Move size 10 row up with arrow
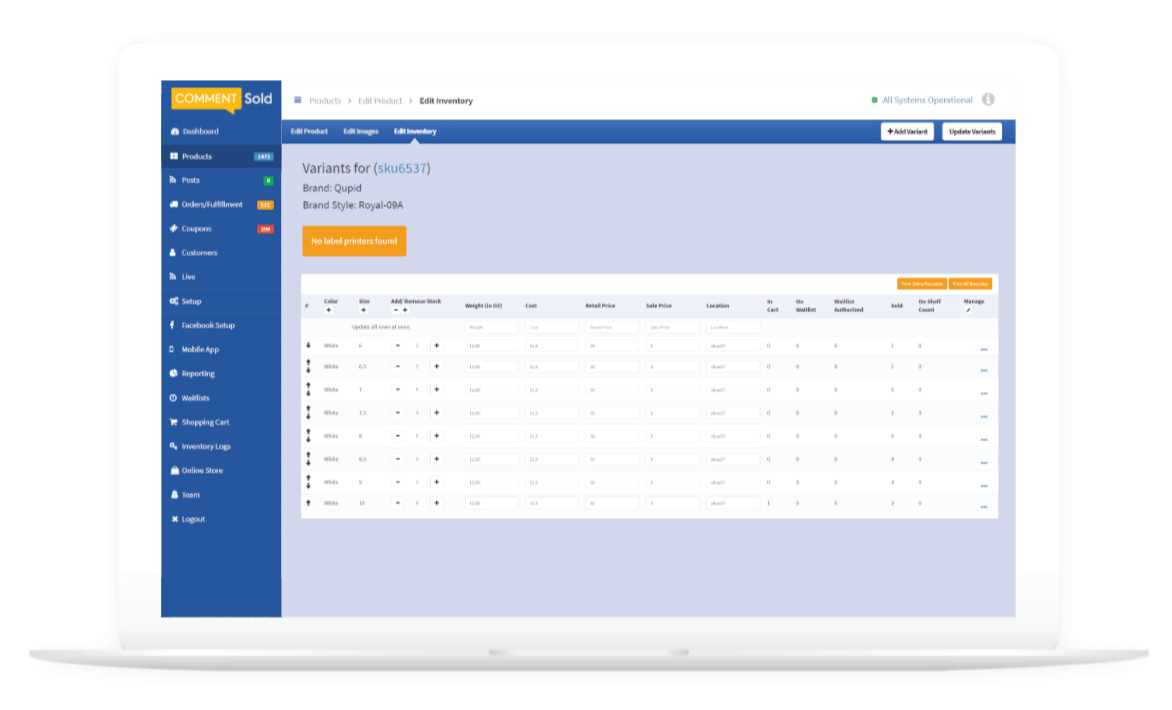This screenshot has width=1172, height=710. pos(308,503)
